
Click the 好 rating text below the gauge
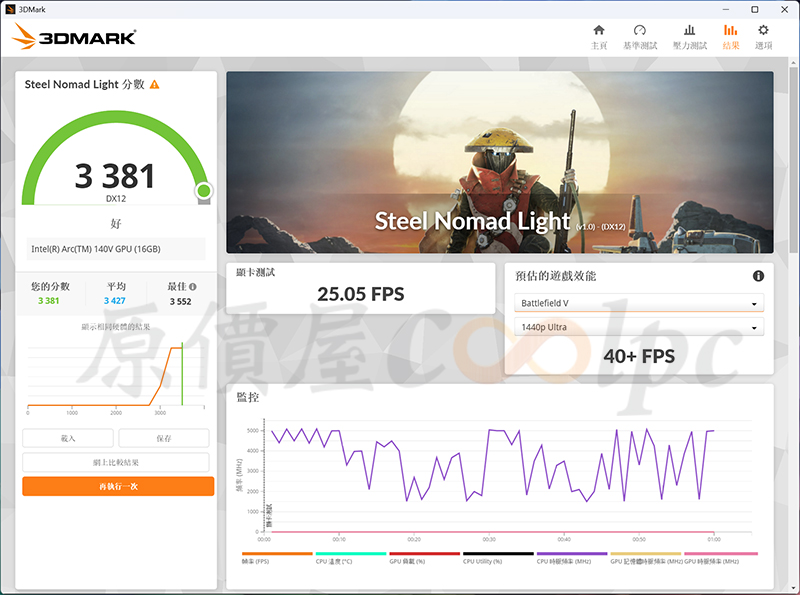point(116,224)
